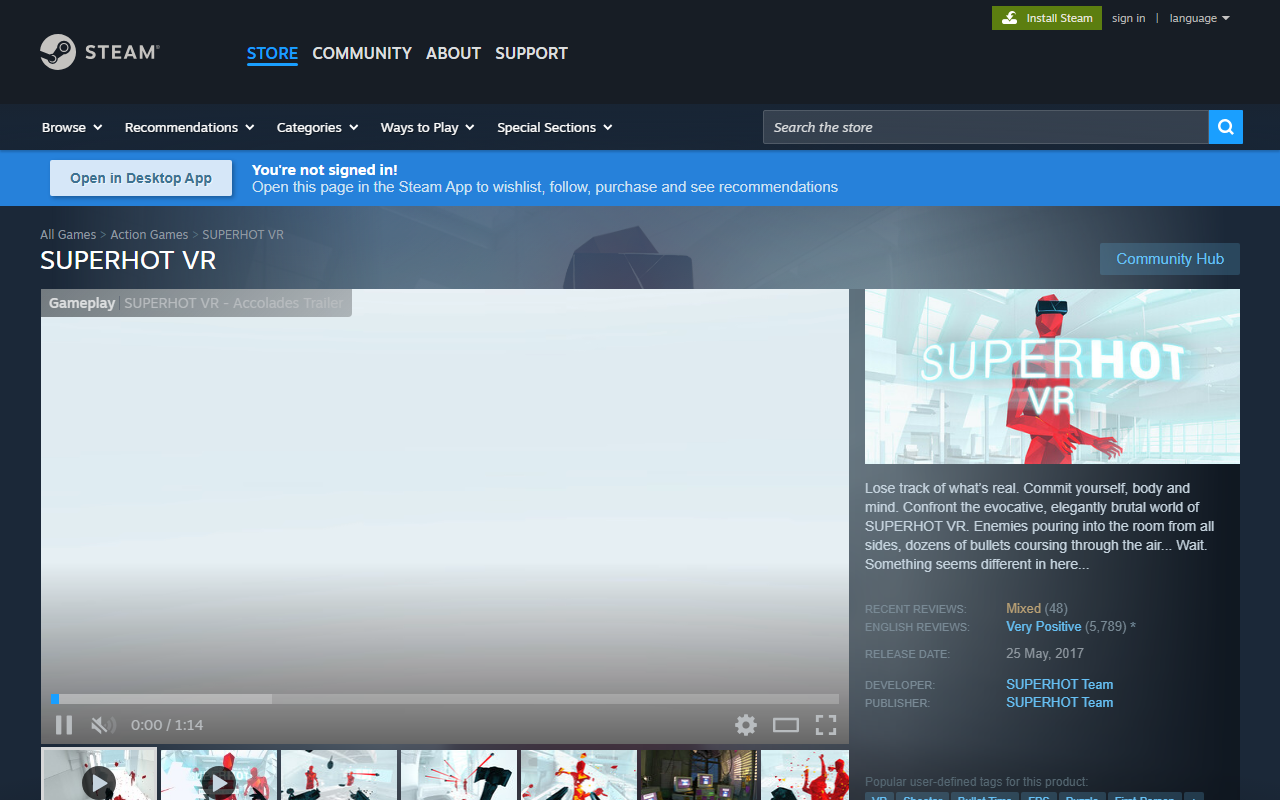
Task: Click the Mixed recent reviews link
Action: [1023, 608]
